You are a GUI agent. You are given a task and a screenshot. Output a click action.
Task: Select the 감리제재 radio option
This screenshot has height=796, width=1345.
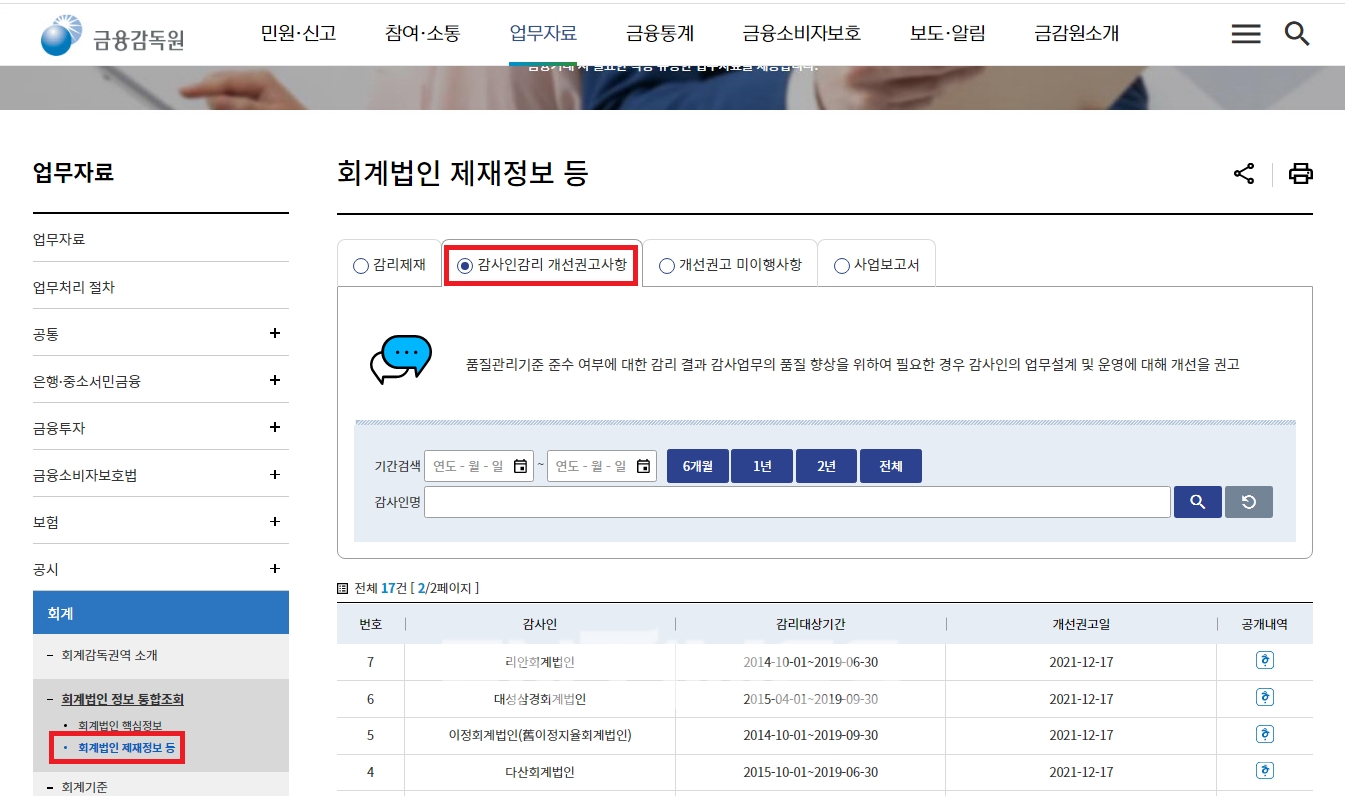[x=359, y=265]
